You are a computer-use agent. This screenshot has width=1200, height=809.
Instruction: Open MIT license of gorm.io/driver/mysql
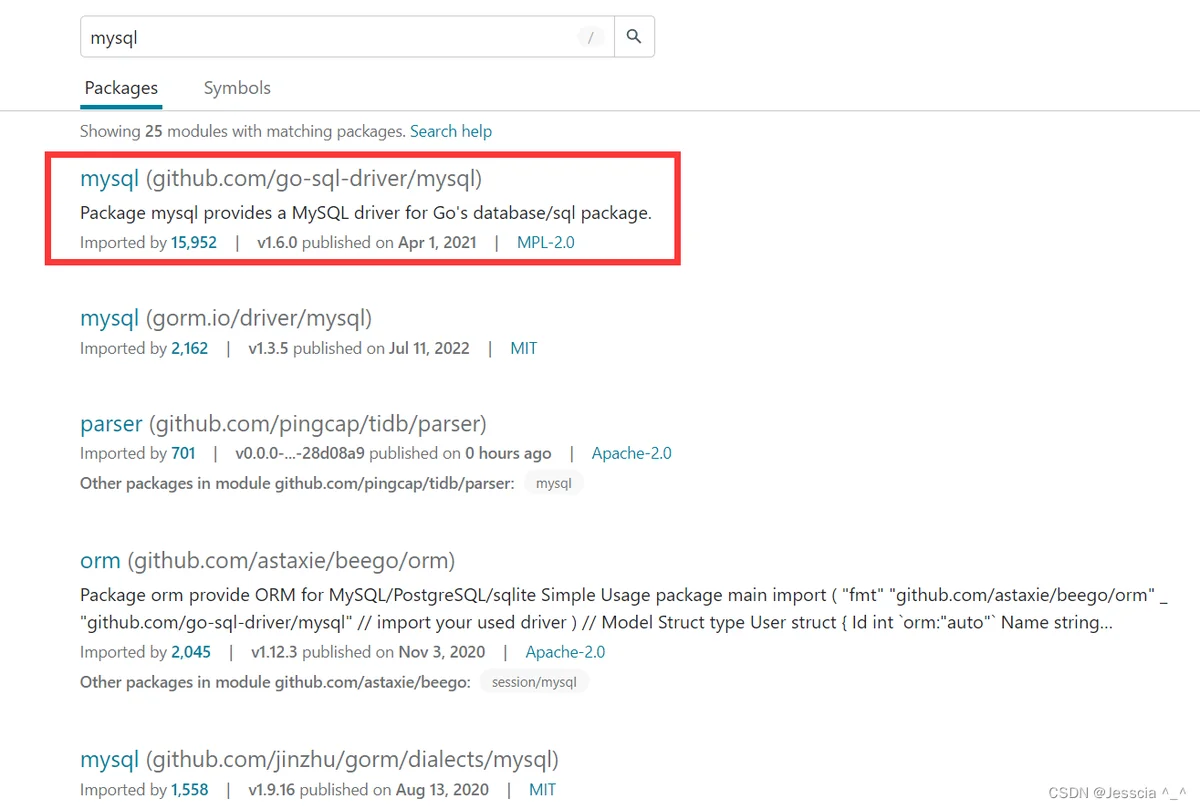click(524, 348)
